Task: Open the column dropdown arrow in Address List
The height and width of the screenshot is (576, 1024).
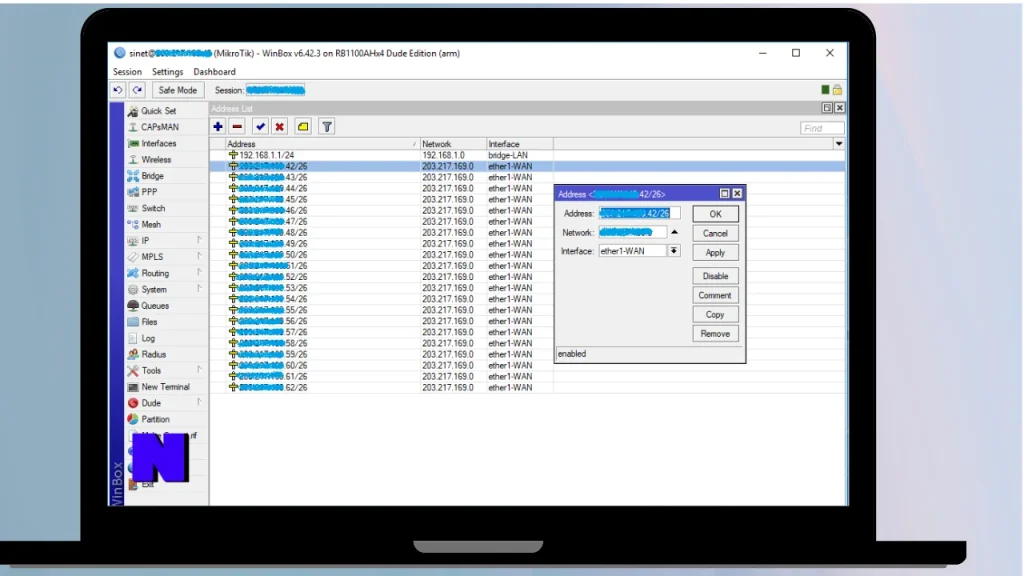Action: tap(839, 144)
